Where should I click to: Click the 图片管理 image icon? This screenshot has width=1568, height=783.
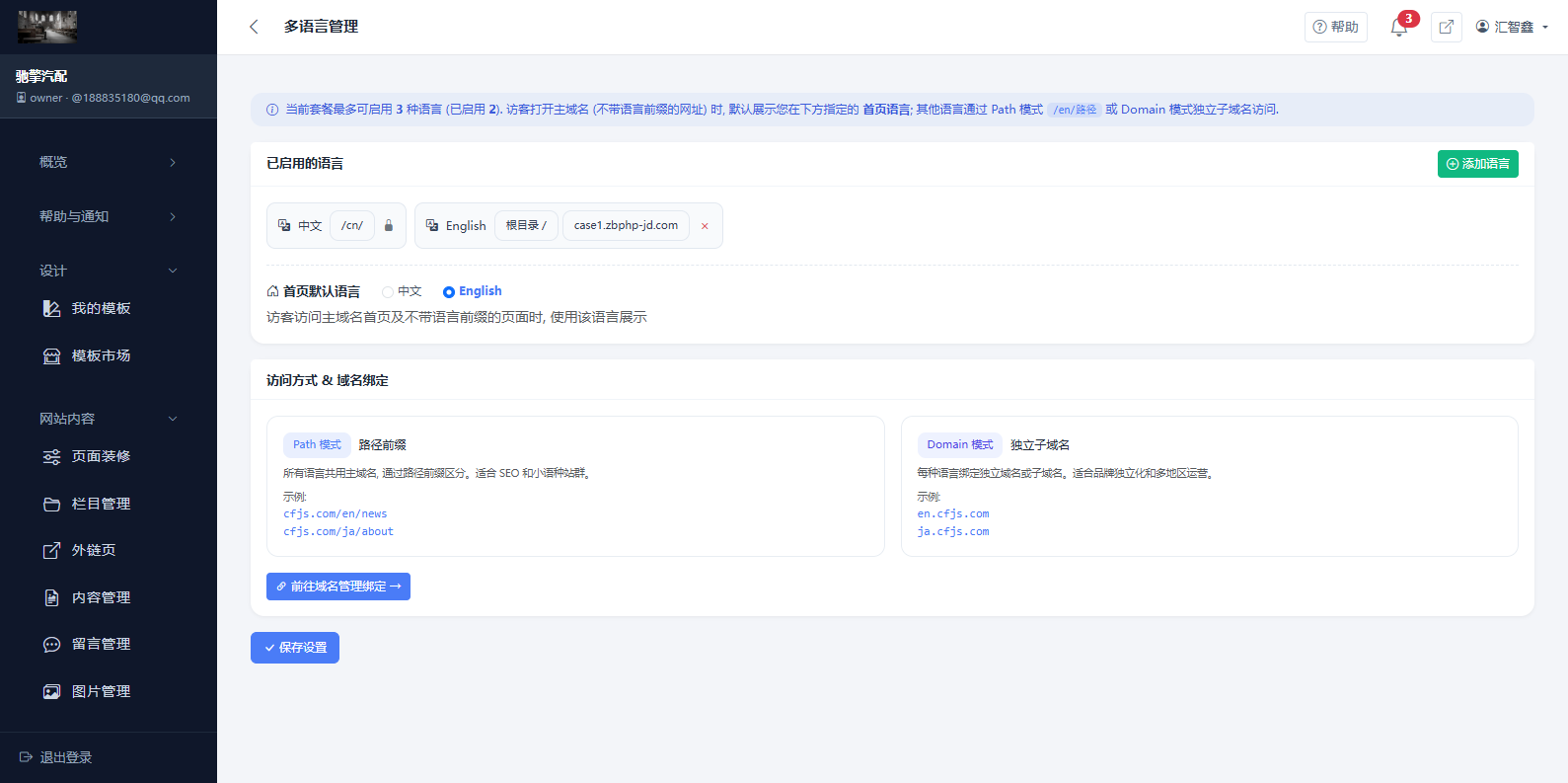point(51,691)
